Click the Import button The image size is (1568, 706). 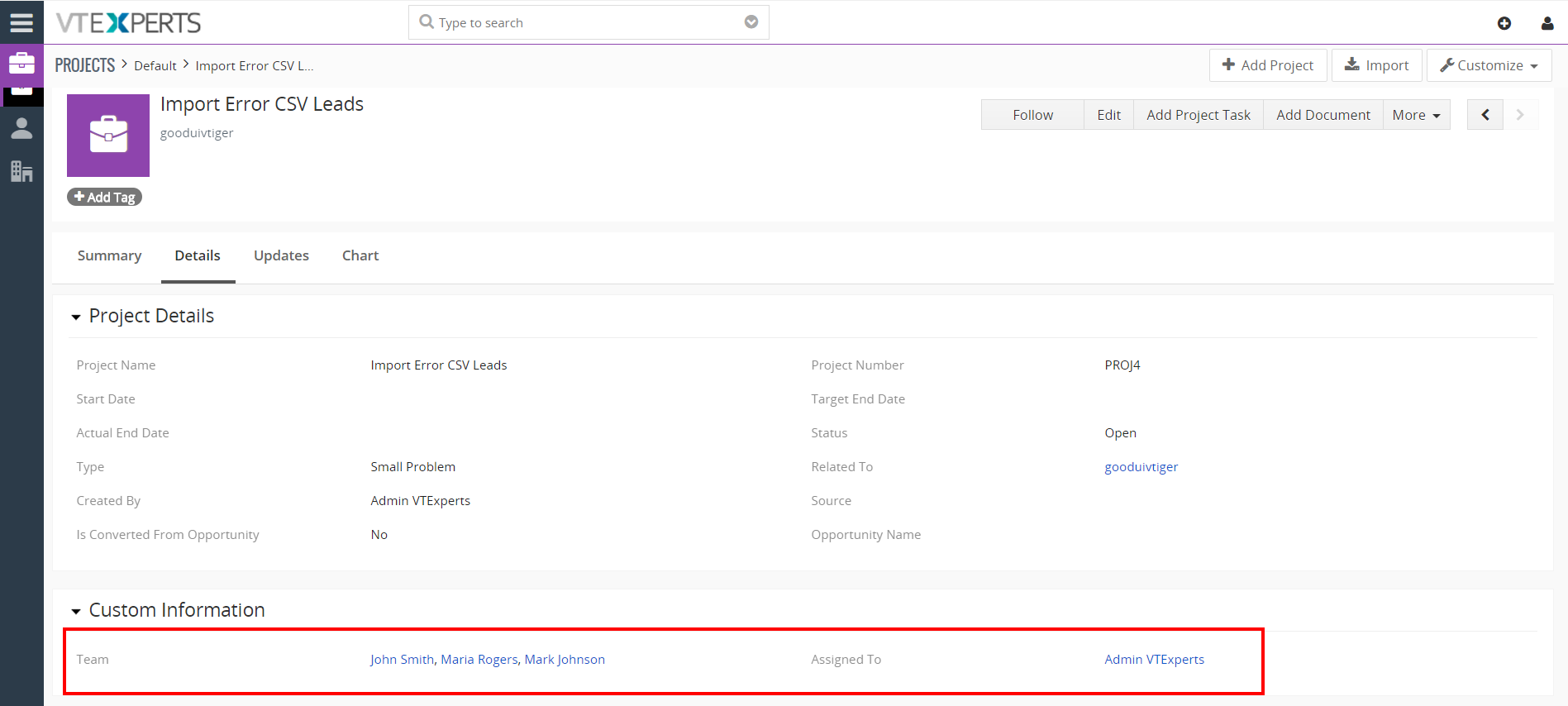pyautogui.click(x=1376, y=65)
